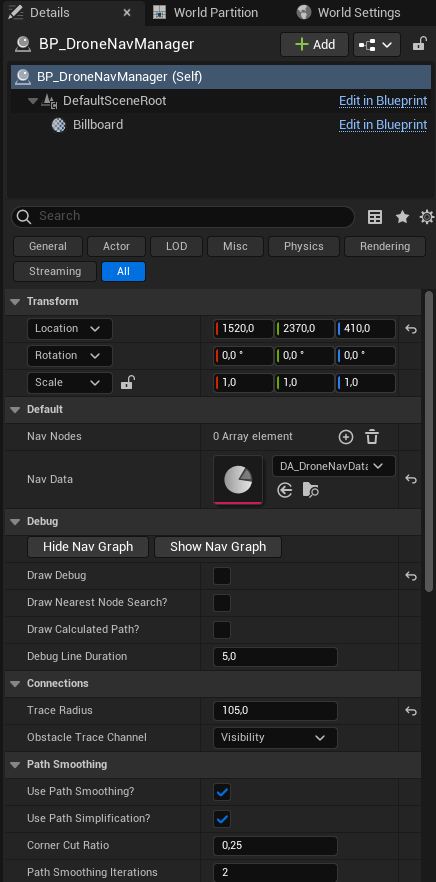The width and height of the screenshot is (436, 882).
Task: Collapse the Default section
Action: coord(15,410)
